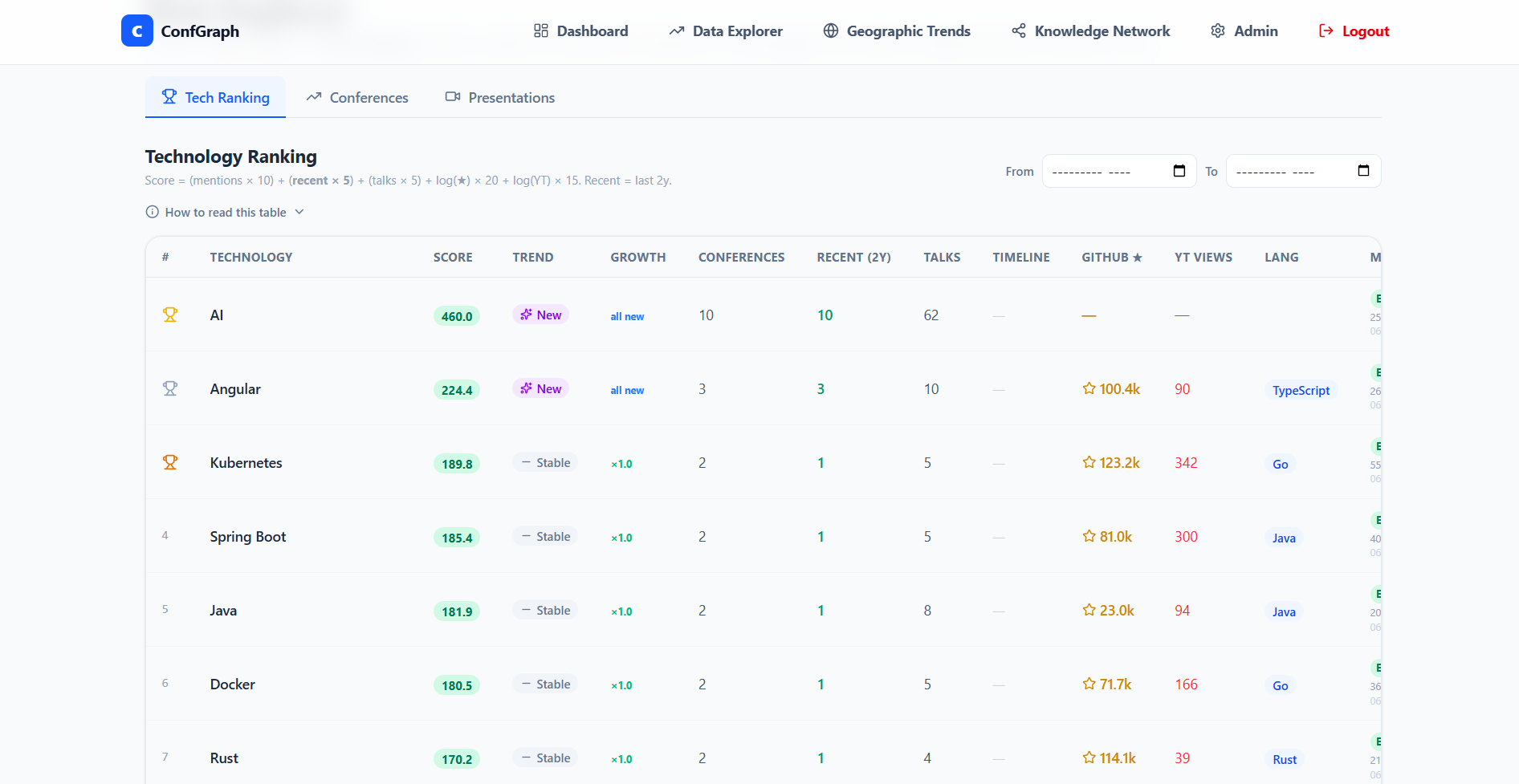Open Data Explorer from navigation
Viewport: 1519px width, 784px height.
tap(726, 31)
